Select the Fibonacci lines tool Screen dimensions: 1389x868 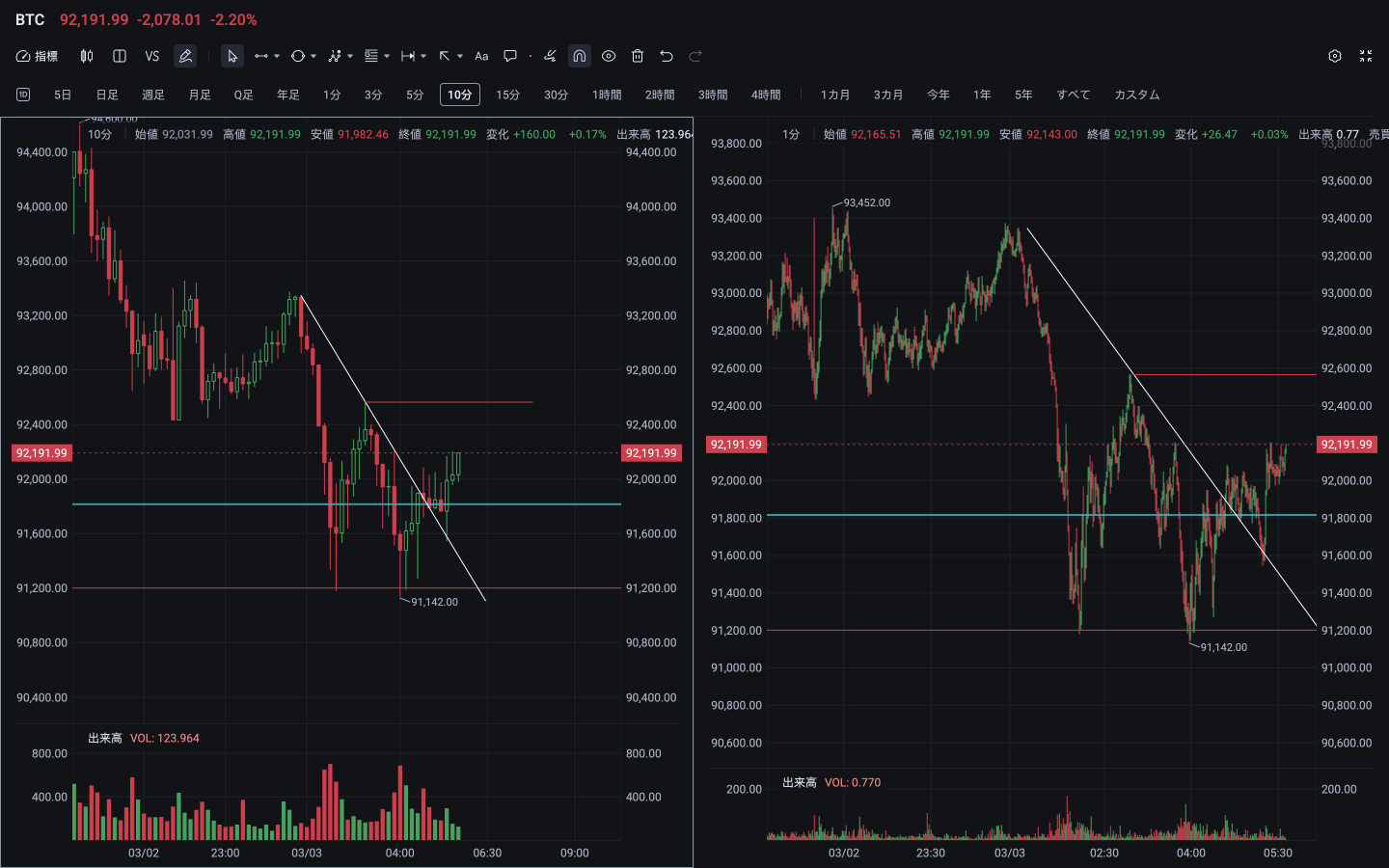[x=371, y=56]
